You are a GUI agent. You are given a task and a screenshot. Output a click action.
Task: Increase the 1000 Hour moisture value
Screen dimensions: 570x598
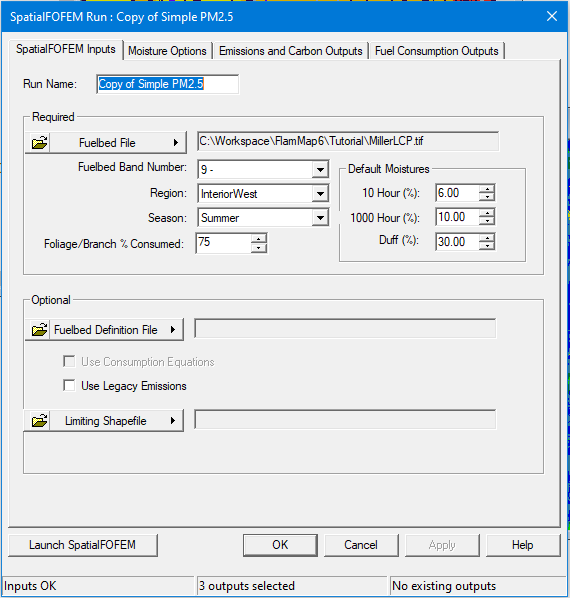(x=487, y=213)
